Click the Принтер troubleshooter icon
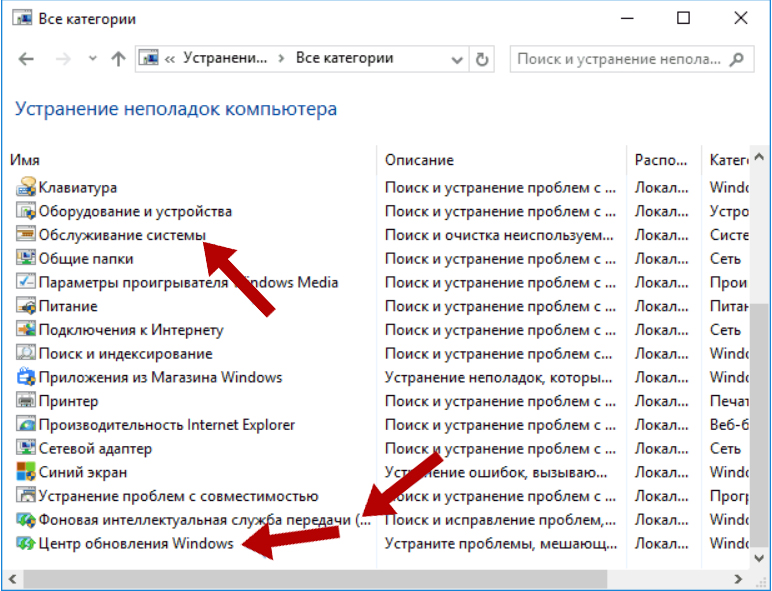Screen dimensions: 772x591 (26, 400)
